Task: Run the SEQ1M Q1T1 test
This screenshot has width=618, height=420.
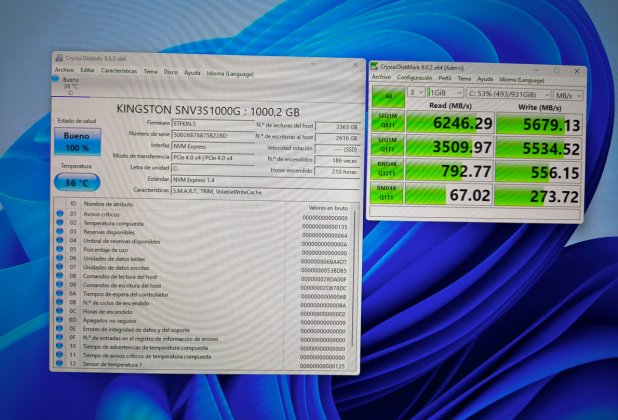Action: 387,145
